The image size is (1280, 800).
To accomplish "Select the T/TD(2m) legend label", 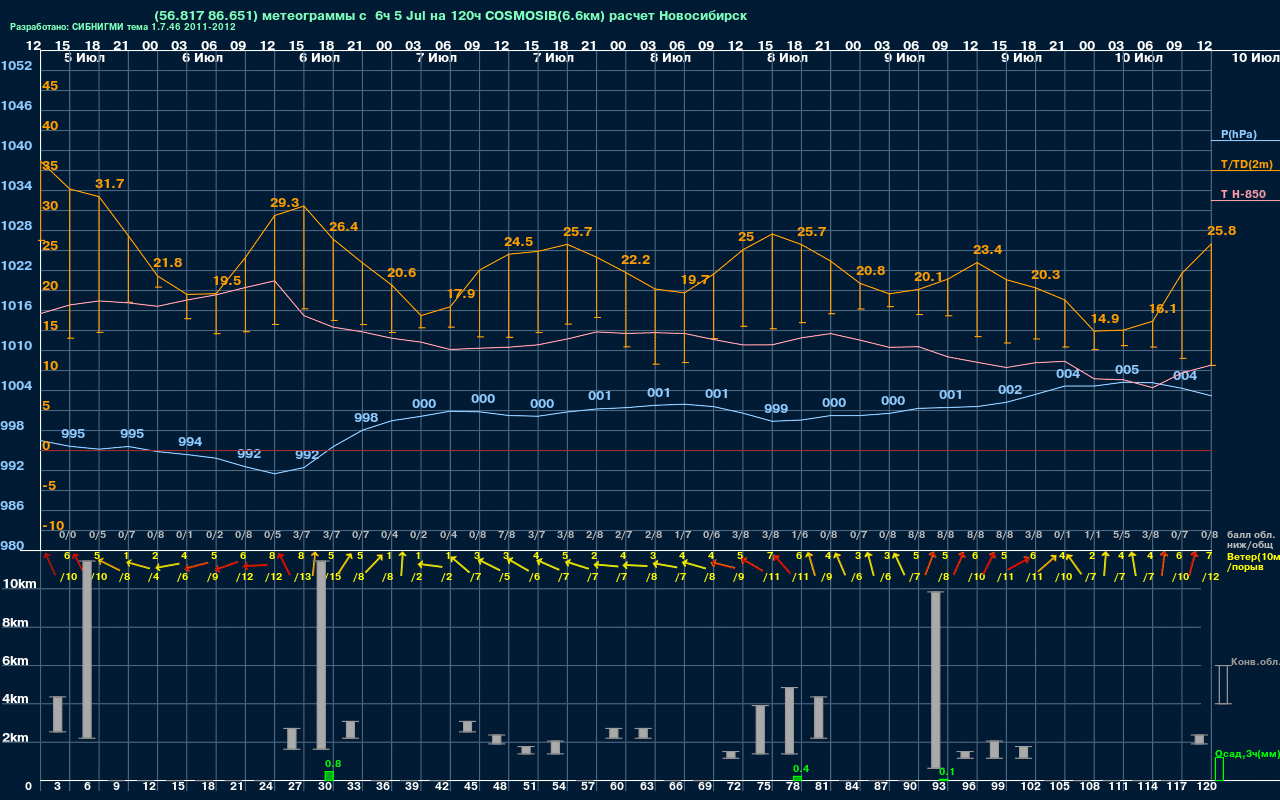I will click(1246, 164).
